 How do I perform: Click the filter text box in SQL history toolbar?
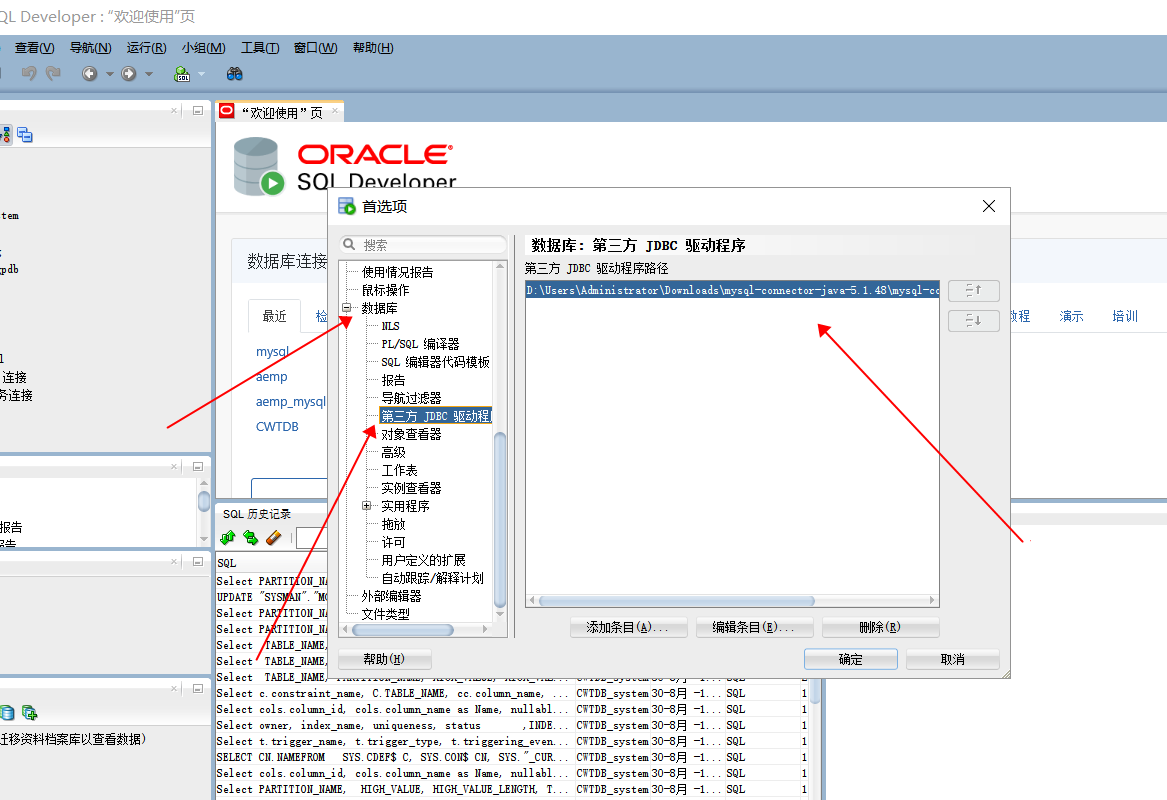[x=311, y=537]
